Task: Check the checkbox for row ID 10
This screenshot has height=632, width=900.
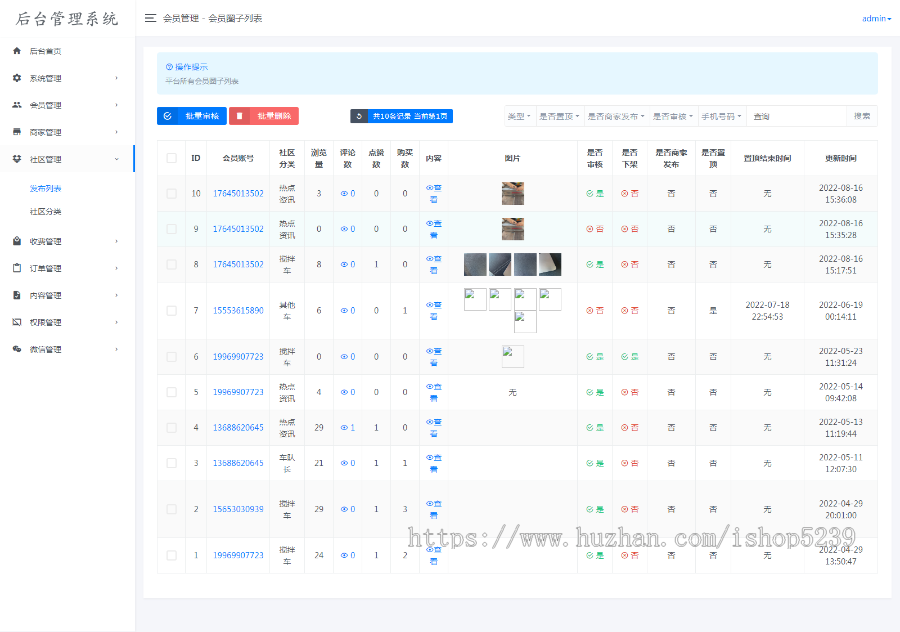Action: pyautogui.click(x=171, y=193)
